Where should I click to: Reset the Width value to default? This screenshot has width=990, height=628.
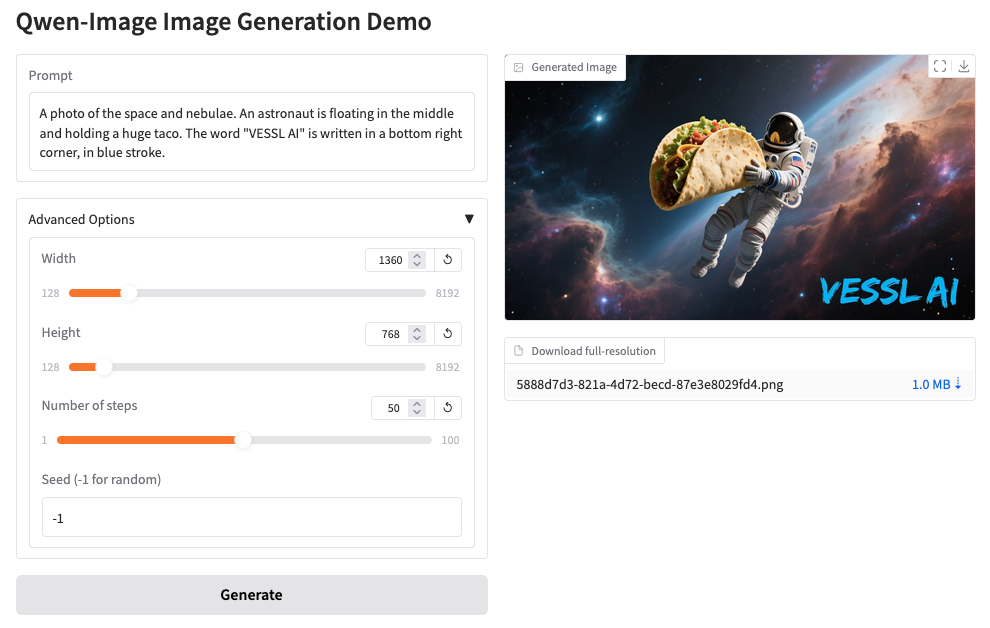coord(448,259)
